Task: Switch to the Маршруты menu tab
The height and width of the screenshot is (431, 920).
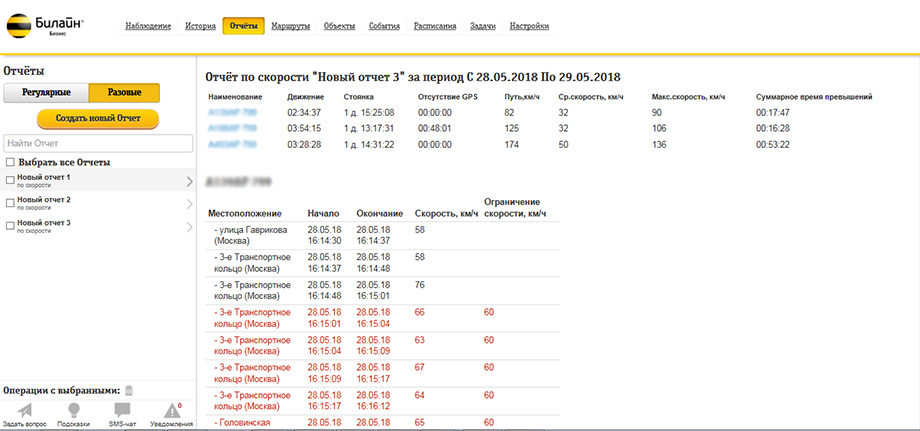Action: (290, 26)
